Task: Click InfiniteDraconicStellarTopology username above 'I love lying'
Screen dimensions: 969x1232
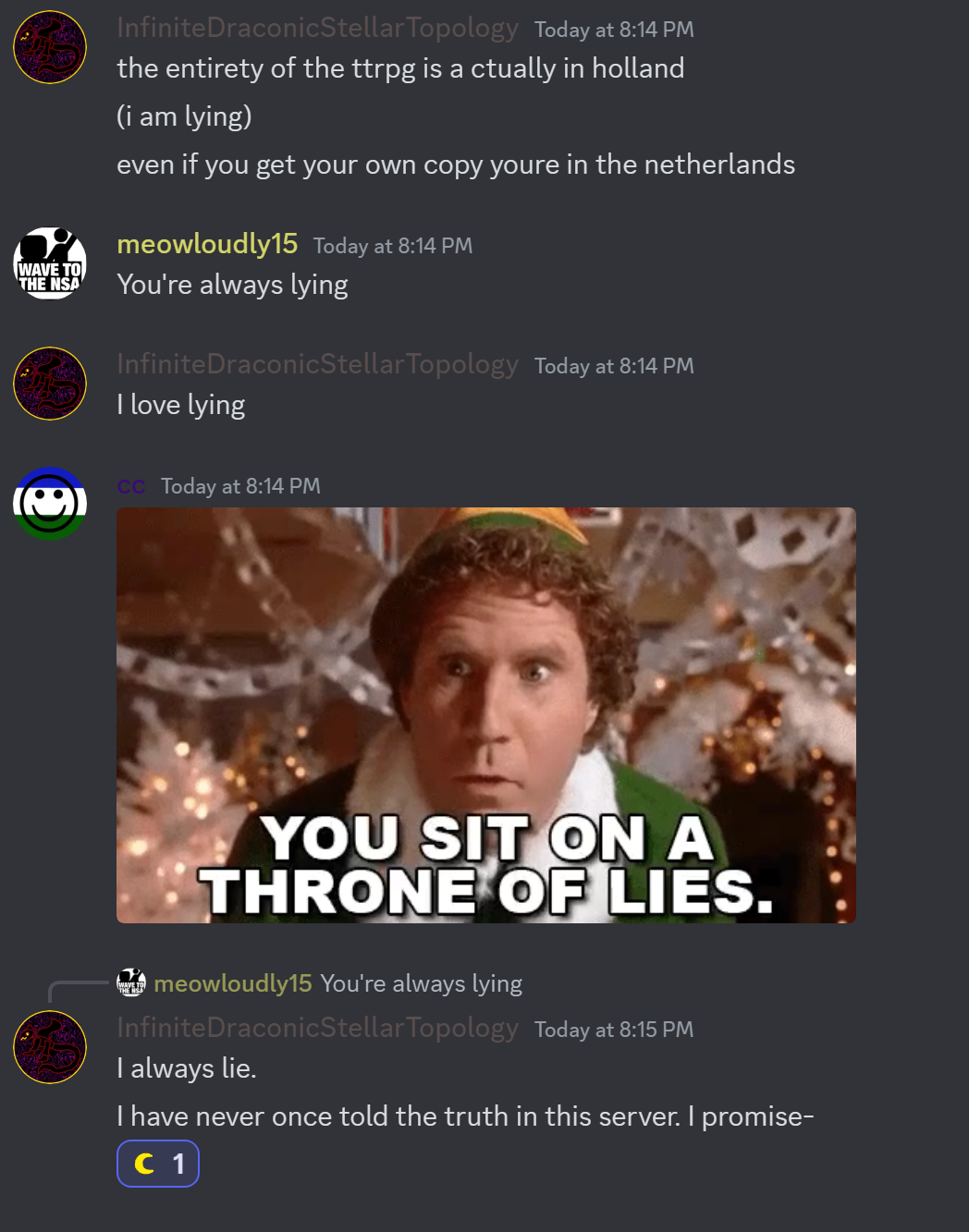Action: pyautogui.click(x=317, y=364)
